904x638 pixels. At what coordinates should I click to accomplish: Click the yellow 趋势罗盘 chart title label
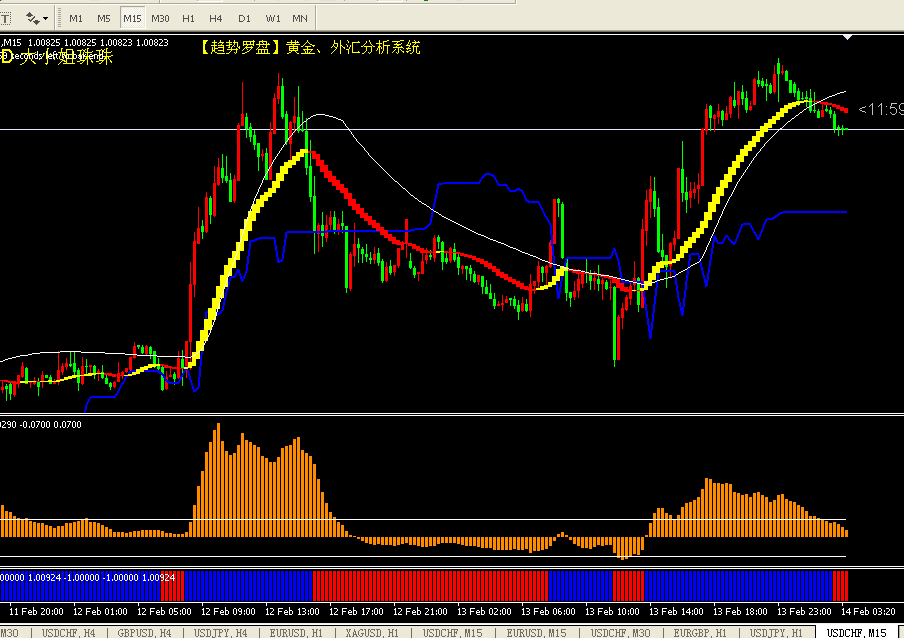[x=310, y=48]
